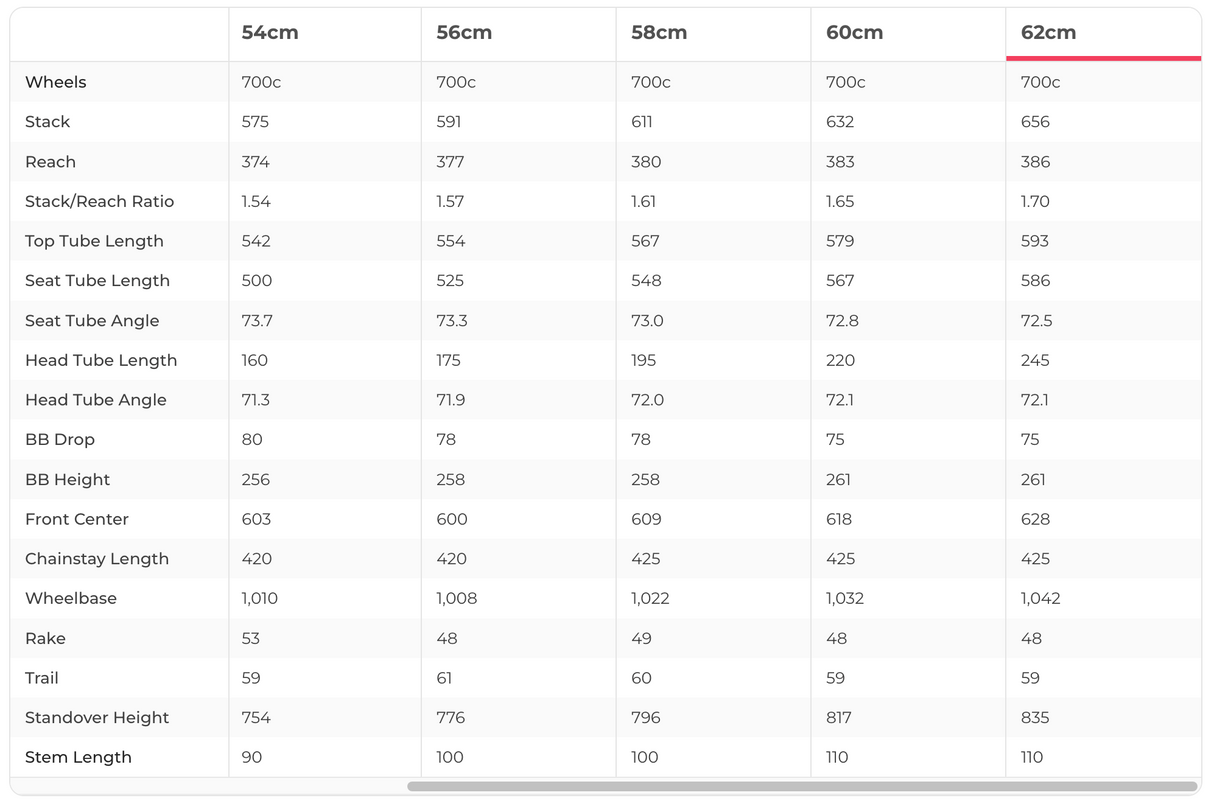Click the Standover Height row label
The image size is (1214, 812).
(97, 718)
